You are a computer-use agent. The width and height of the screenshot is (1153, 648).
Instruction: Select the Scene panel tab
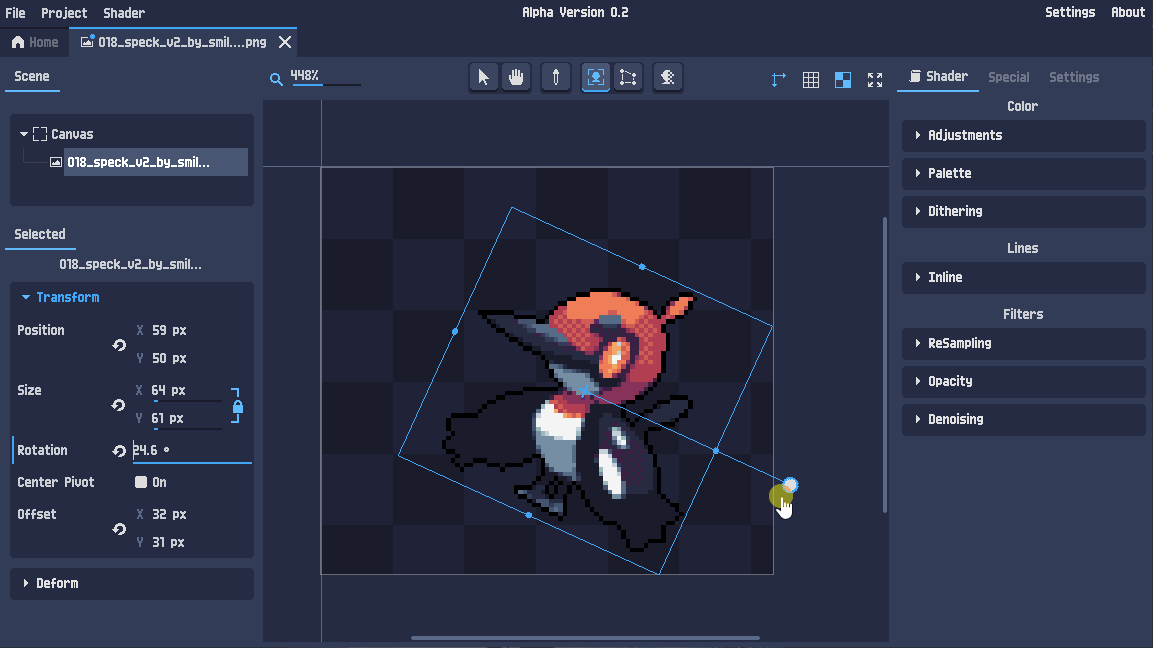point(32,76)
